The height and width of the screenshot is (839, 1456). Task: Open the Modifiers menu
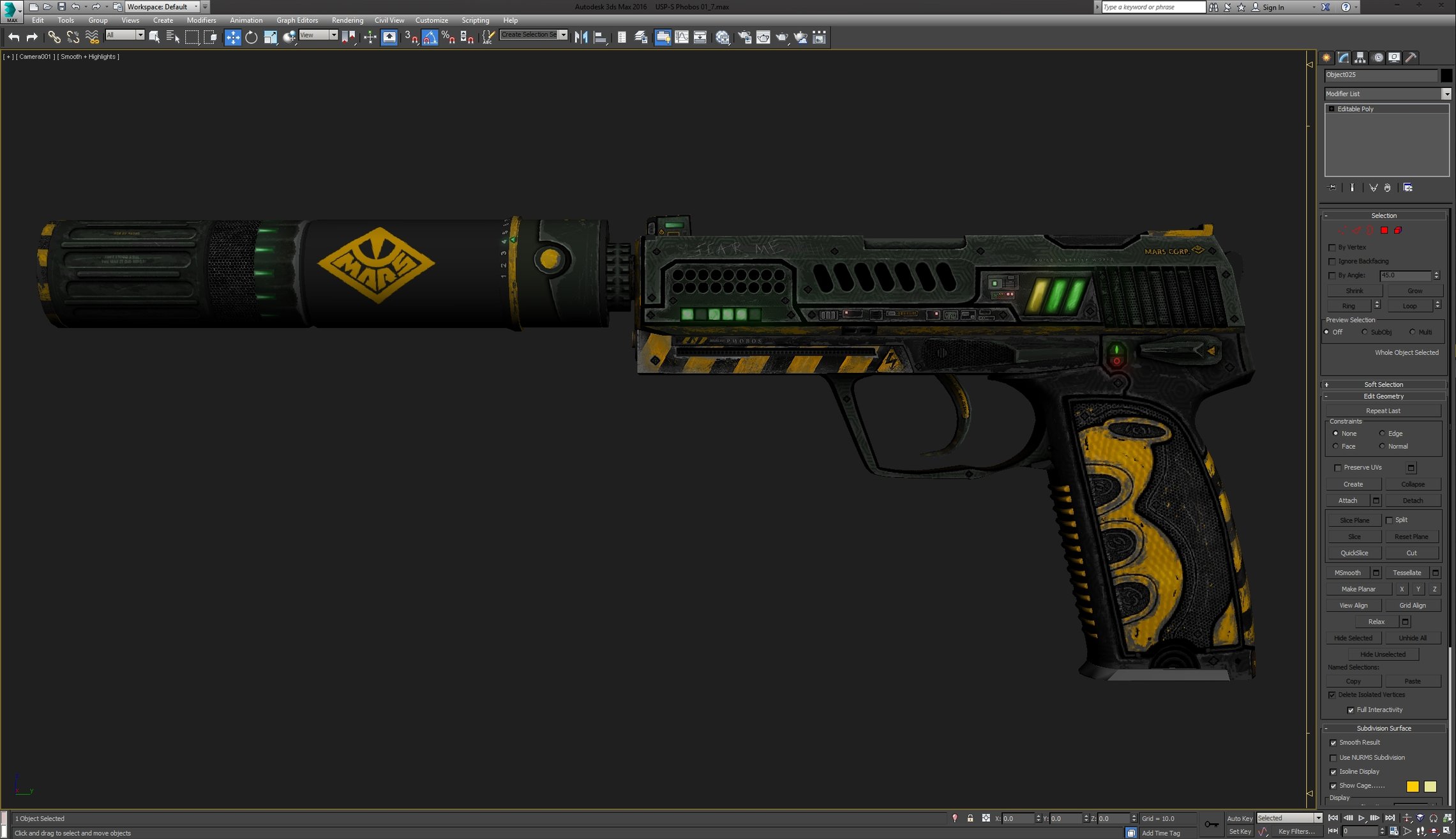pyautogui.click(x=201, y=20)
